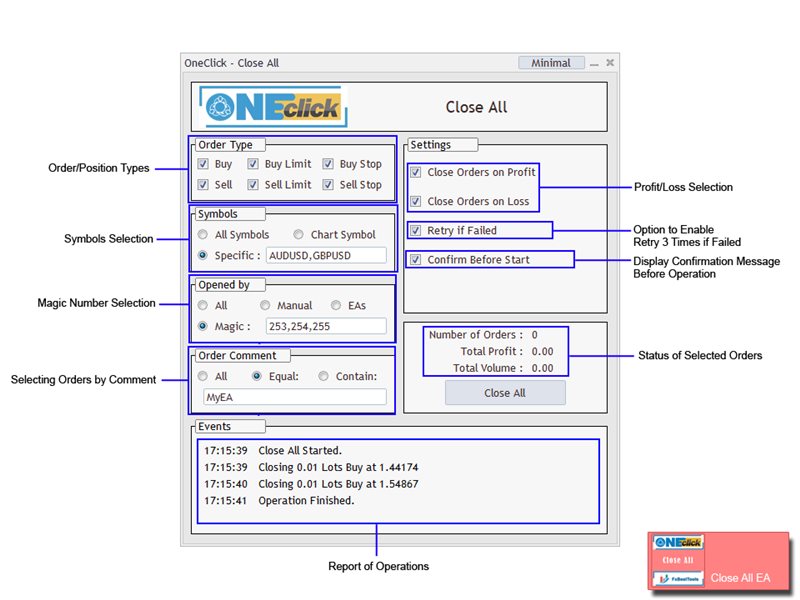This screenshot has height=600, width=800.
Task: Toggle the Buy Limit checkbox
Action: click(253, 164)
